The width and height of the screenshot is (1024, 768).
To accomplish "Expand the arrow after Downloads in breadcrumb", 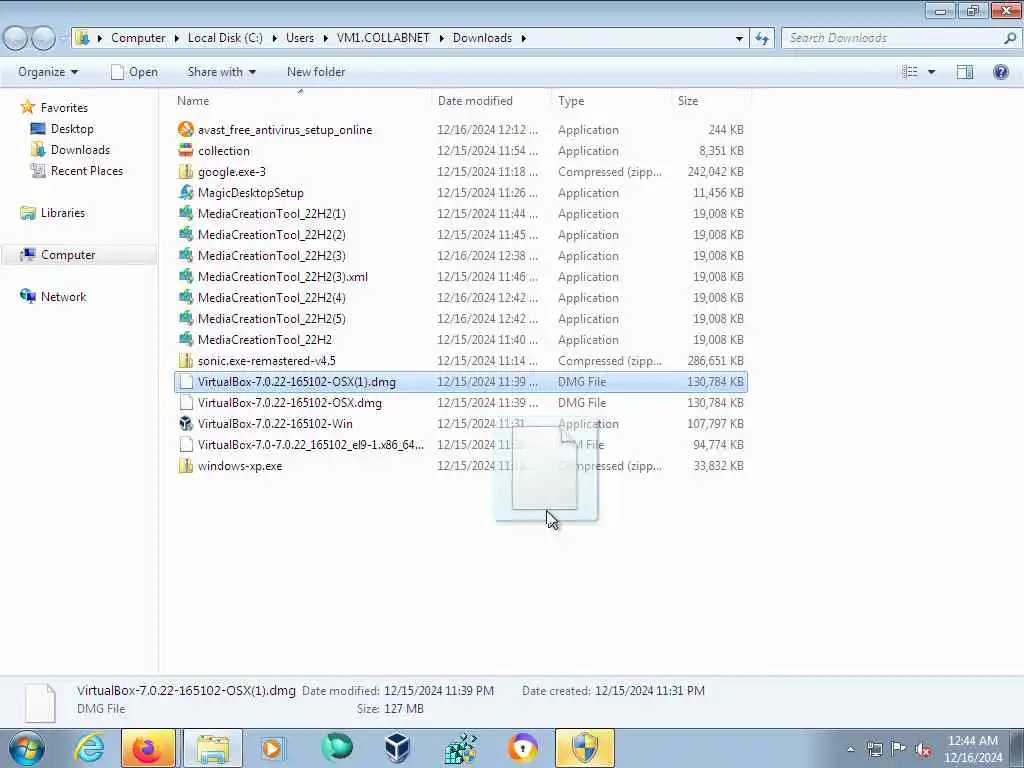I will pos(524,38).
